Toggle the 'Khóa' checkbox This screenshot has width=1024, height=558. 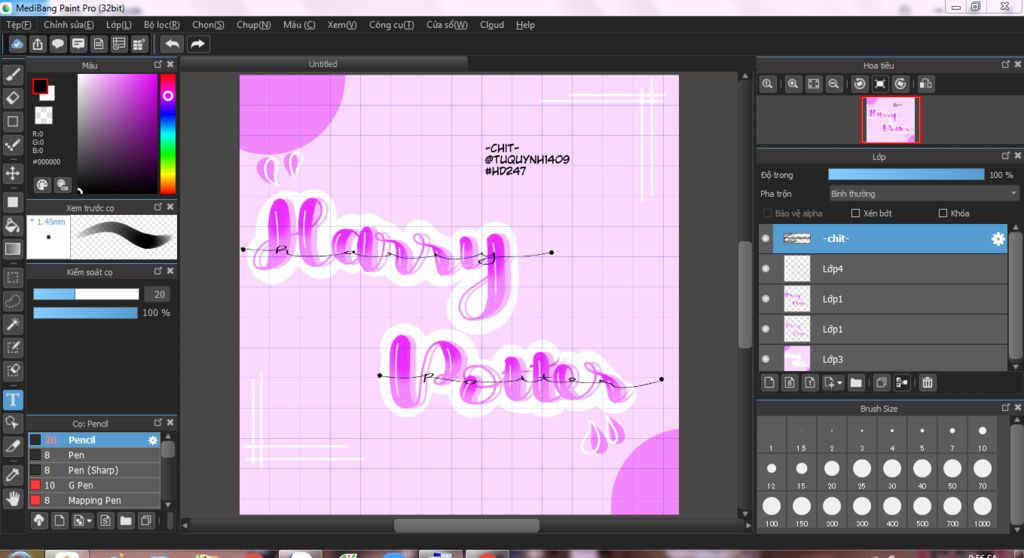[x=943, y=213]
